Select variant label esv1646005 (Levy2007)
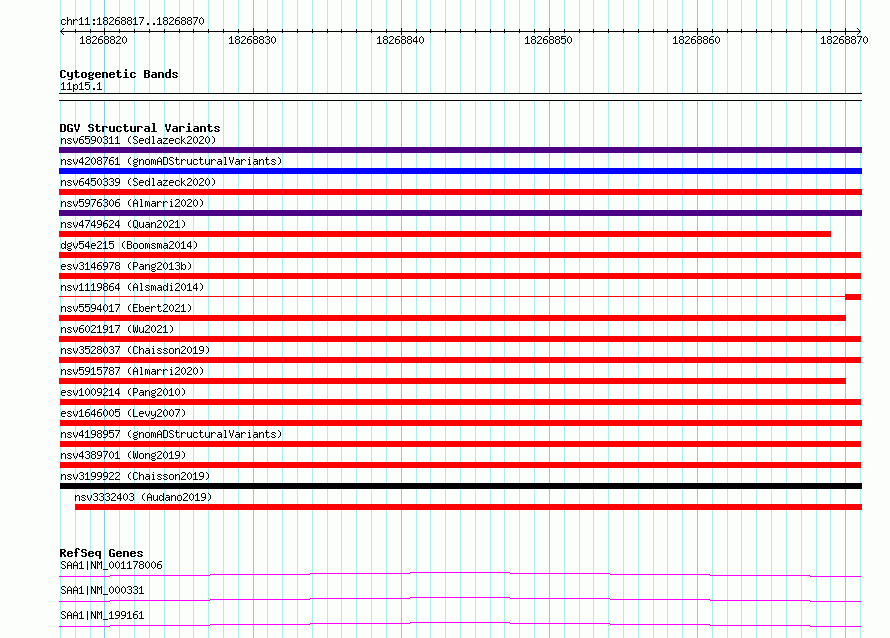The image size is (890, 638). point(123,413)
